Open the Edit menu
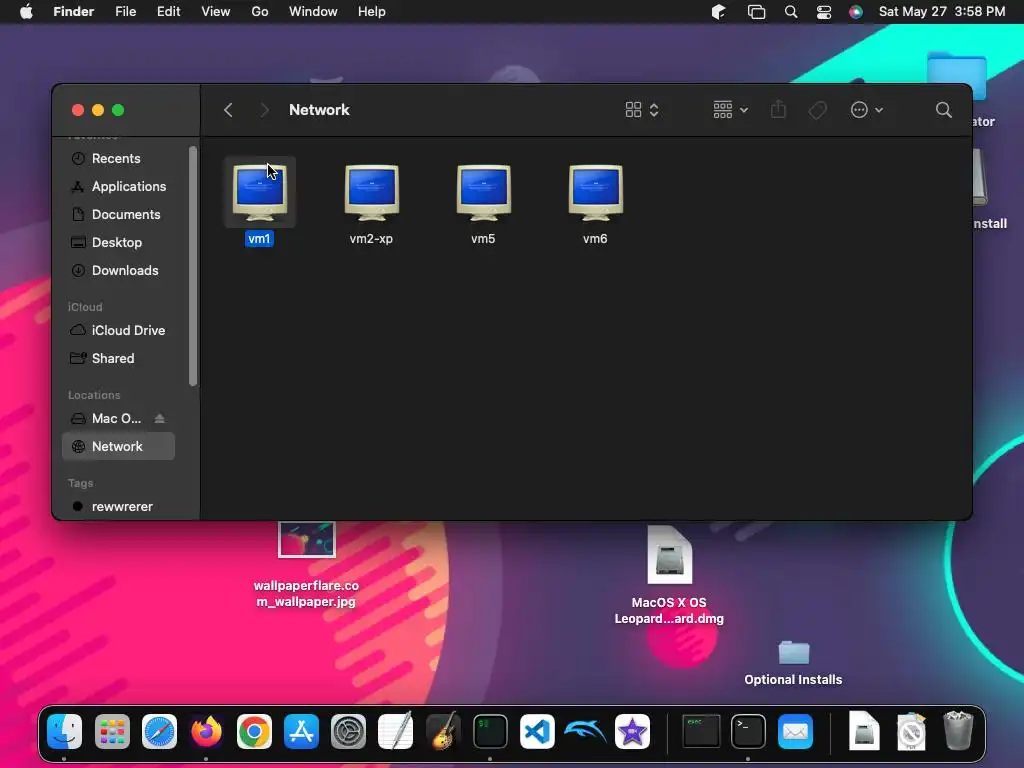 coord(168,12)
